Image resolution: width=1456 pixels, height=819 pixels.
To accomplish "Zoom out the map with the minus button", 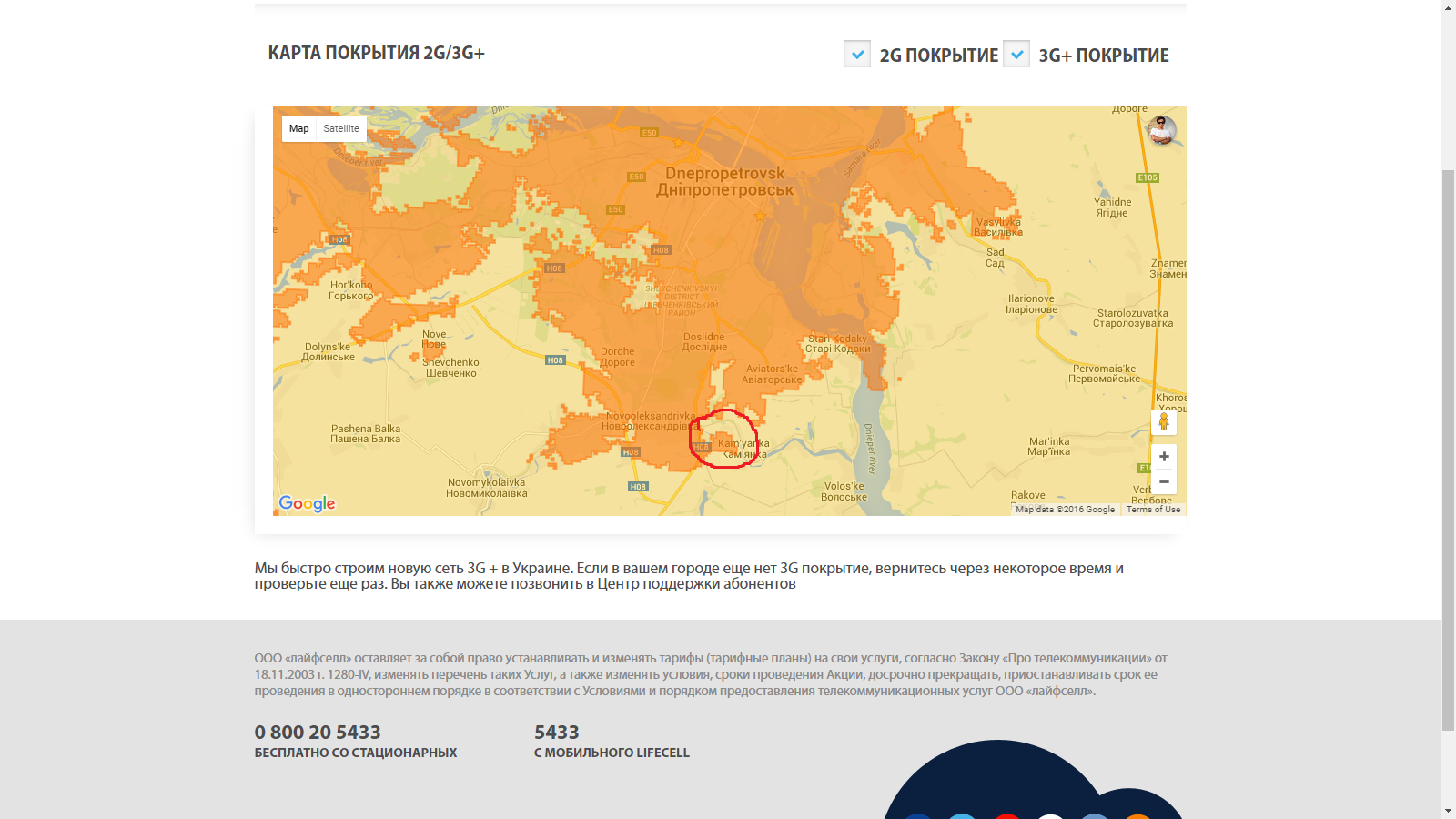I will 1164,481.
